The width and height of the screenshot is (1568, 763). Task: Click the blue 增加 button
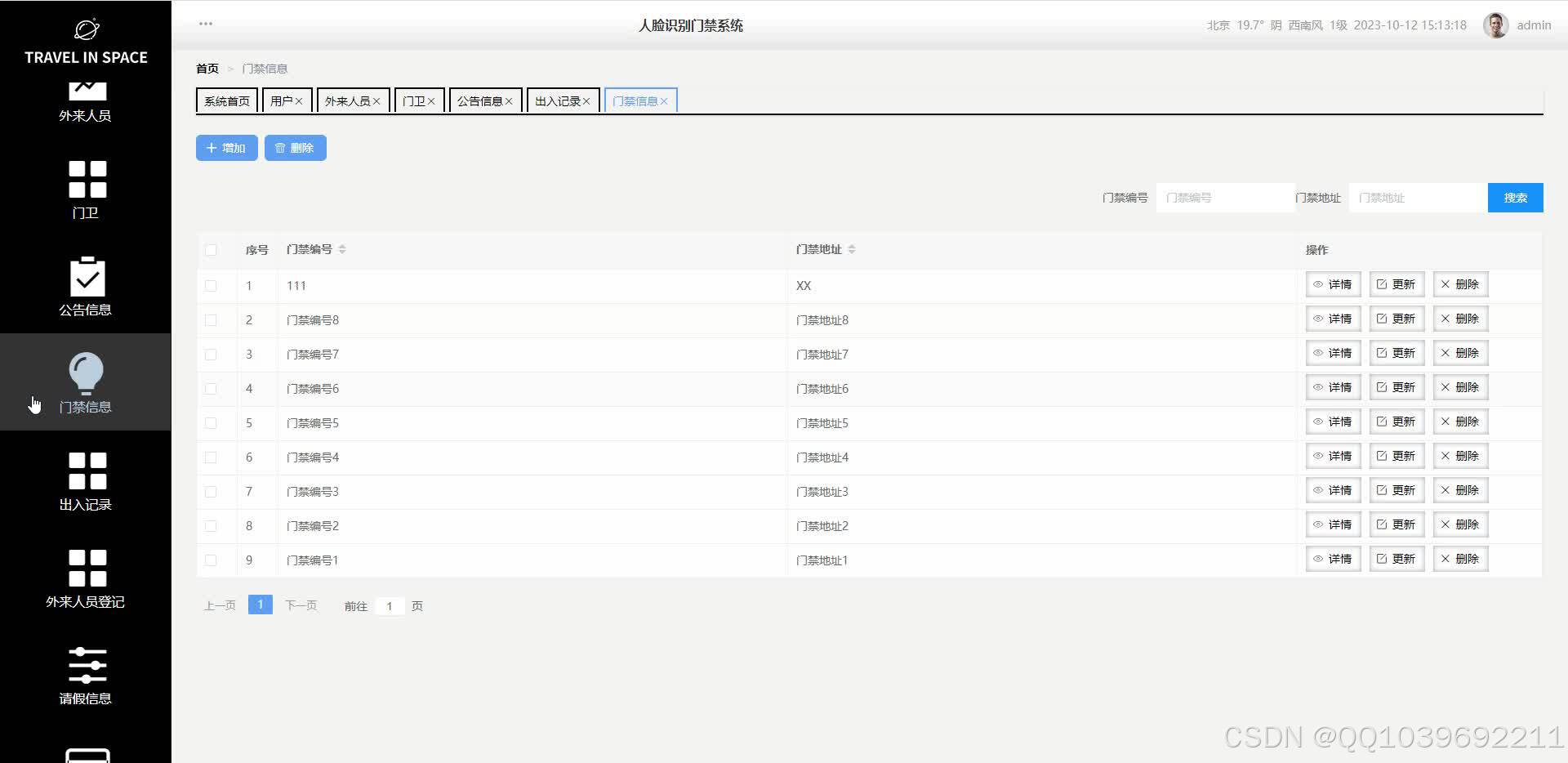click(227, 148)
